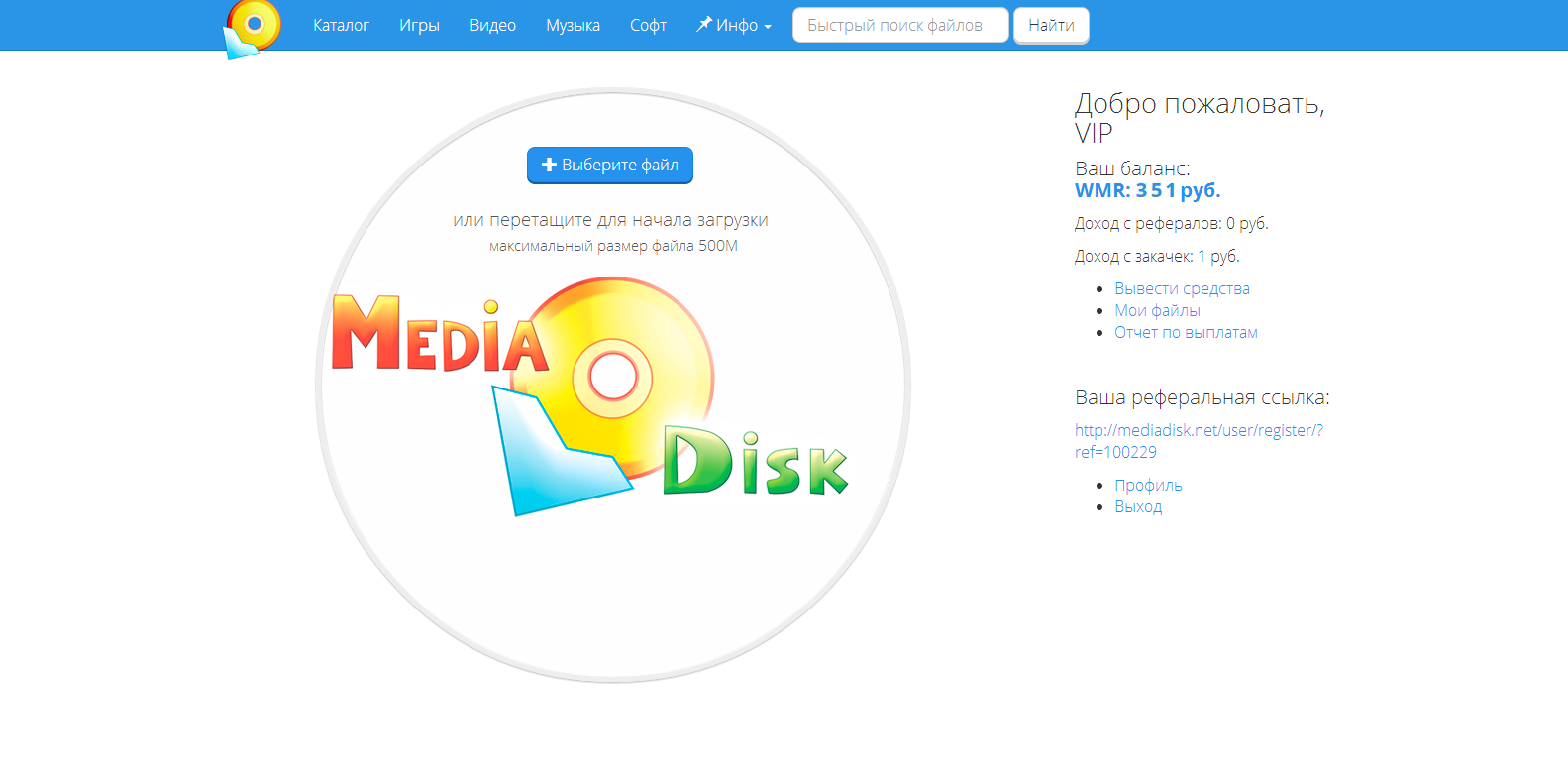Click the large Media Disk logo image
The width and height of the screenshot is (1568, 775).
tap(590, 396)
